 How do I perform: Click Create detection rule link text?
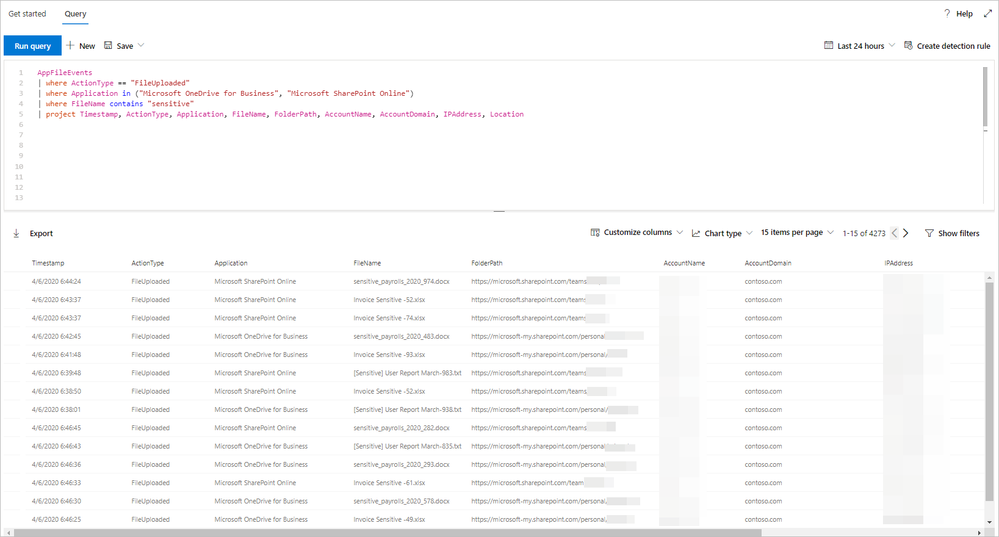coord(953,46)
